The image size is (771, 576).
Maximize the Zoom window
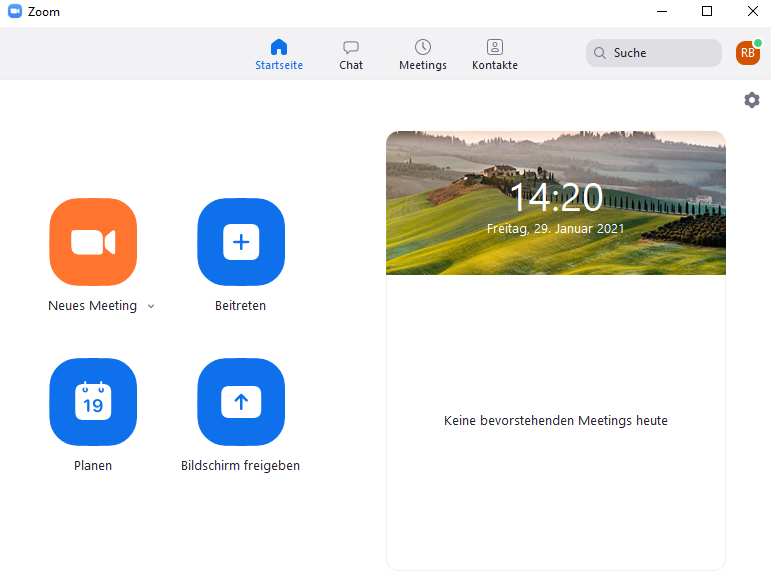(707, 11)
